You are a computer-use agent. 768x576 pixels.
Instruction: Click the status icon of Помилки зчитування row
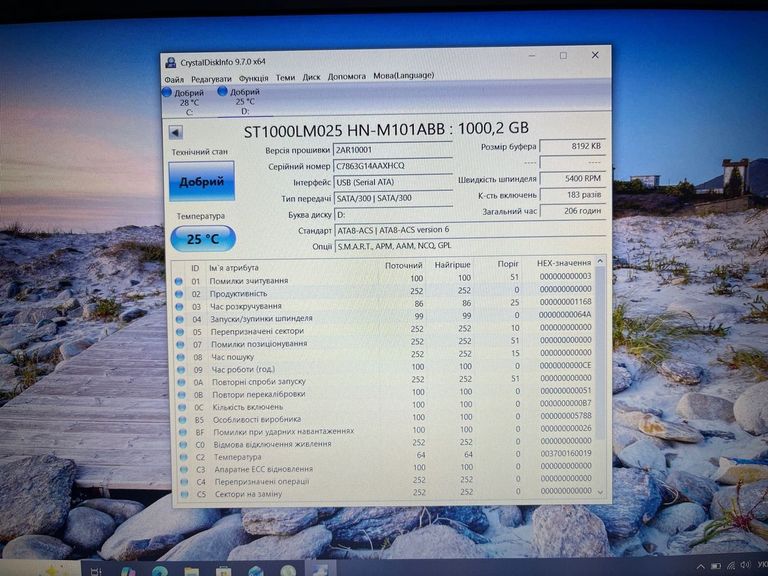pyautogui.click(x=178, y=281)
